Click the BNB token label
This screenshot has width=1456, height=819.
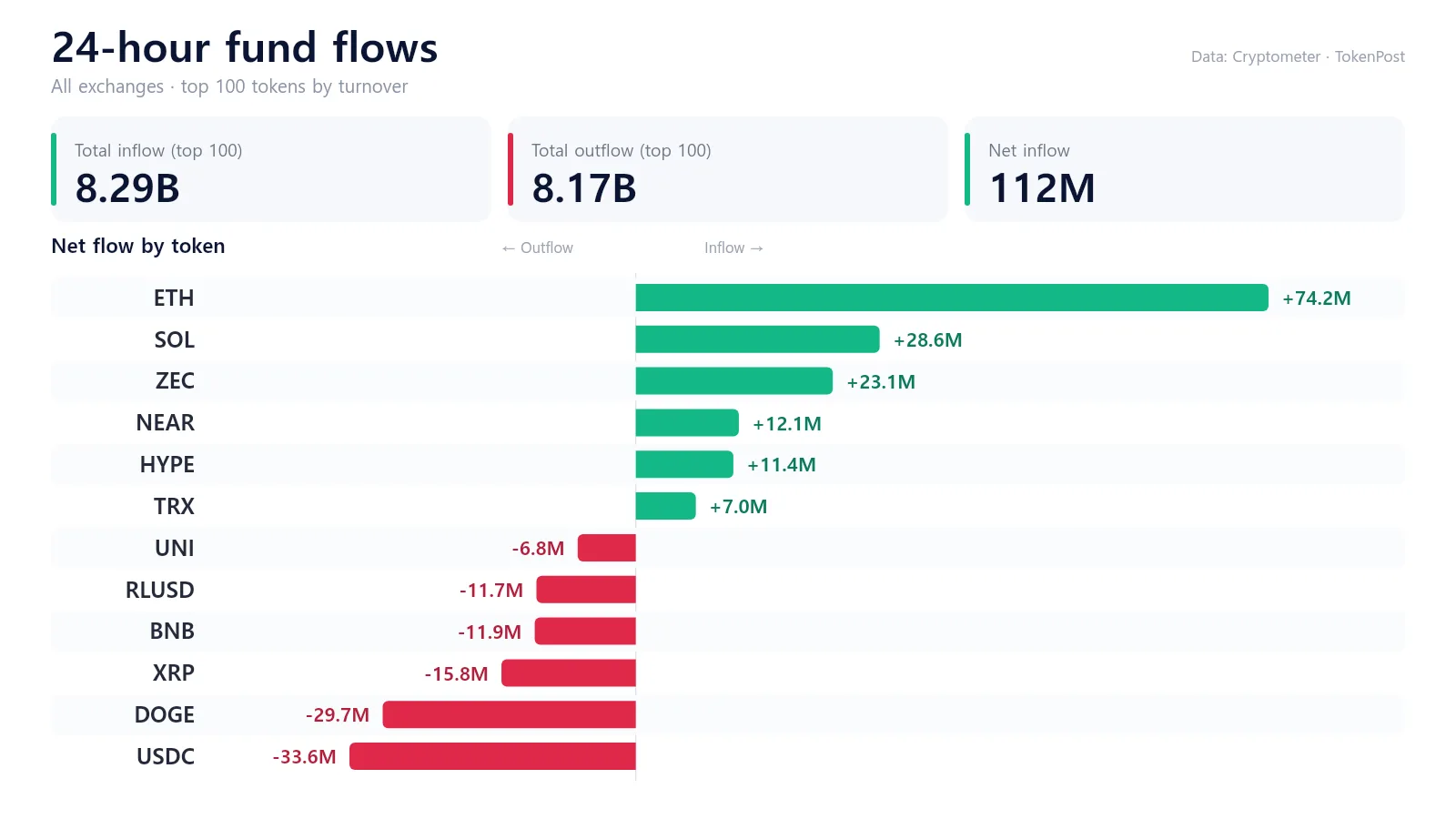tap(172, 632)
